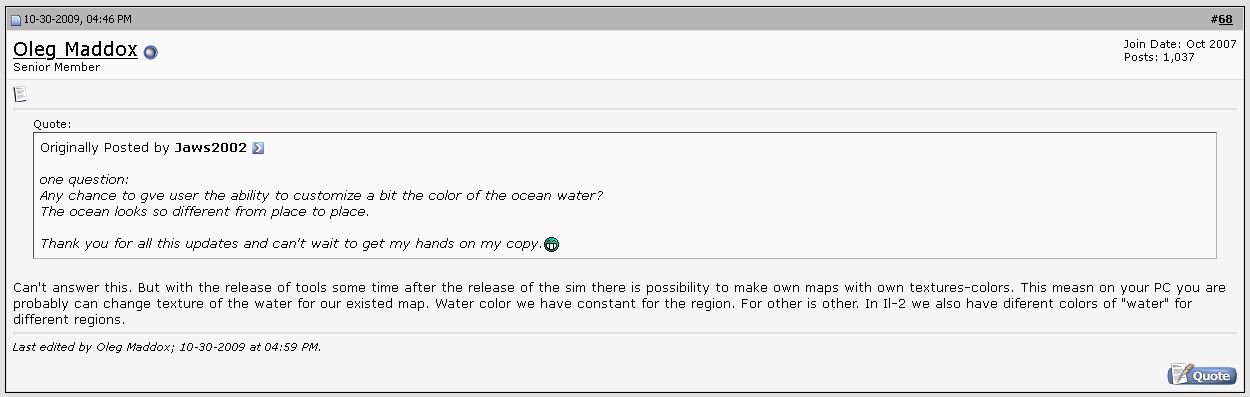This screenshot has height=397, width=1250.
Task: Click the 'Quote:' label above the box
Action: coord(52,124)
